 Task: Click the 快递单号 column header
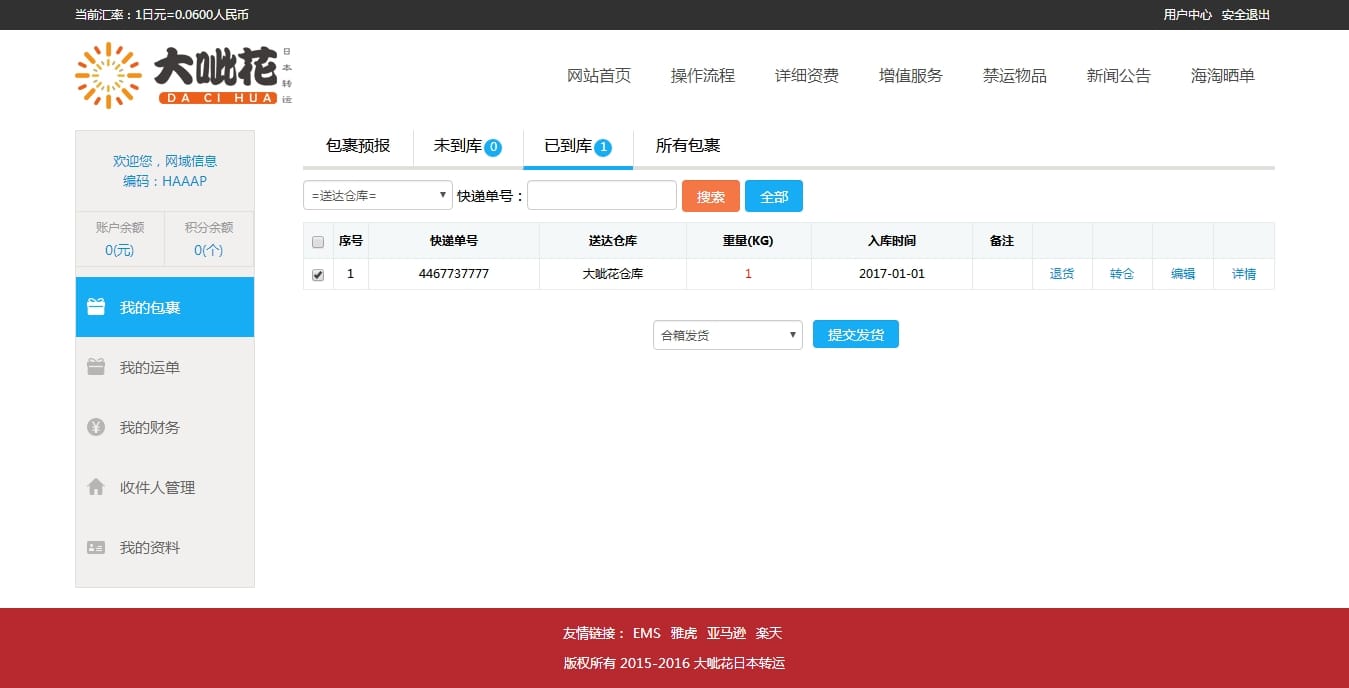pos(454,241)
